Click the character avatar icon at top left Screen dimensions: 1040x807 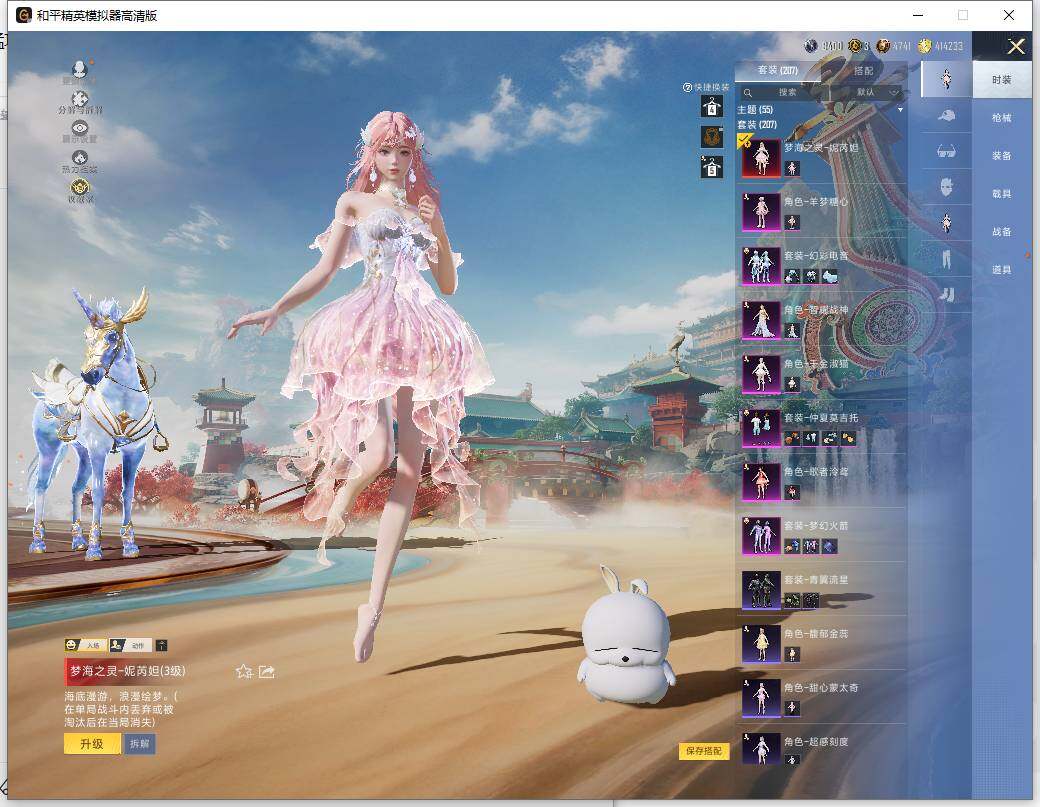click(x=80, y=68)
